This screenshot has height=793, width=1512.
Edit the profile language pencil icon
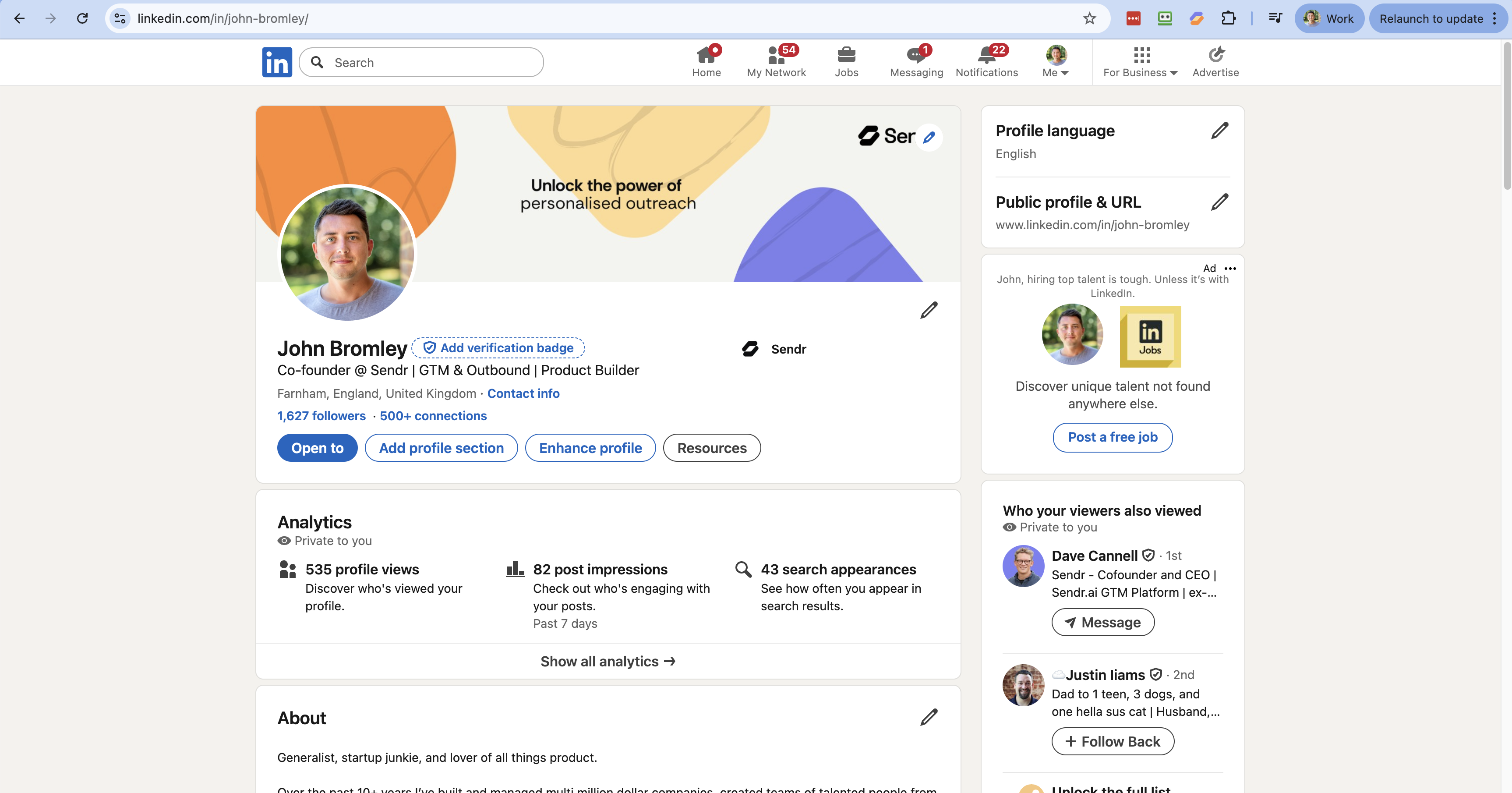[x=1220, y=130]
